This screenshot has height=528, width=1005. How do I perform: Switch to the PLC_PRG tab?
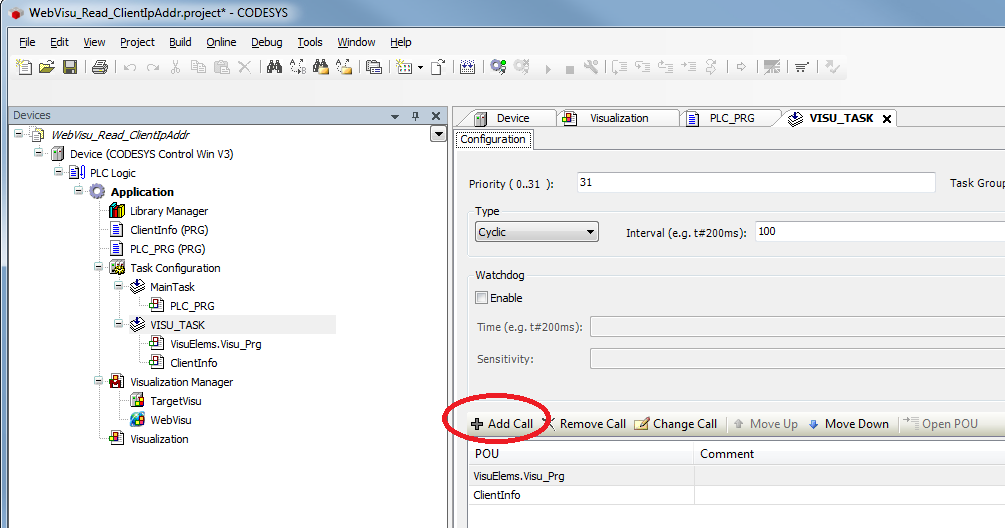click(x=730, y=118)
